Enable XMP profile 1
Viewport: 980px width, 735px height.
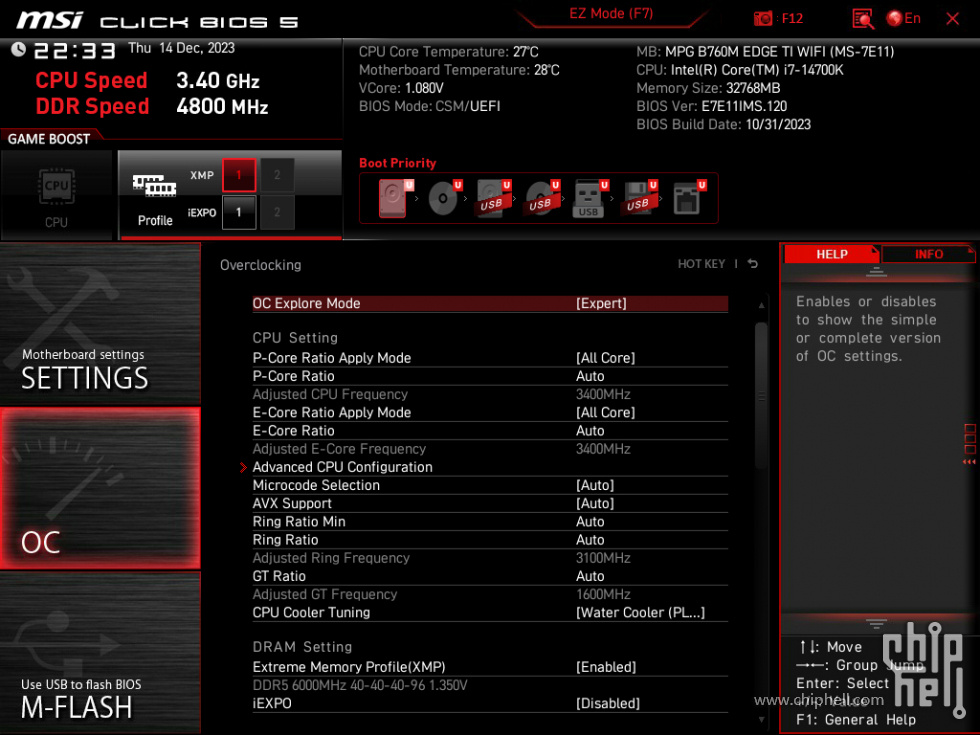point(239,175)
